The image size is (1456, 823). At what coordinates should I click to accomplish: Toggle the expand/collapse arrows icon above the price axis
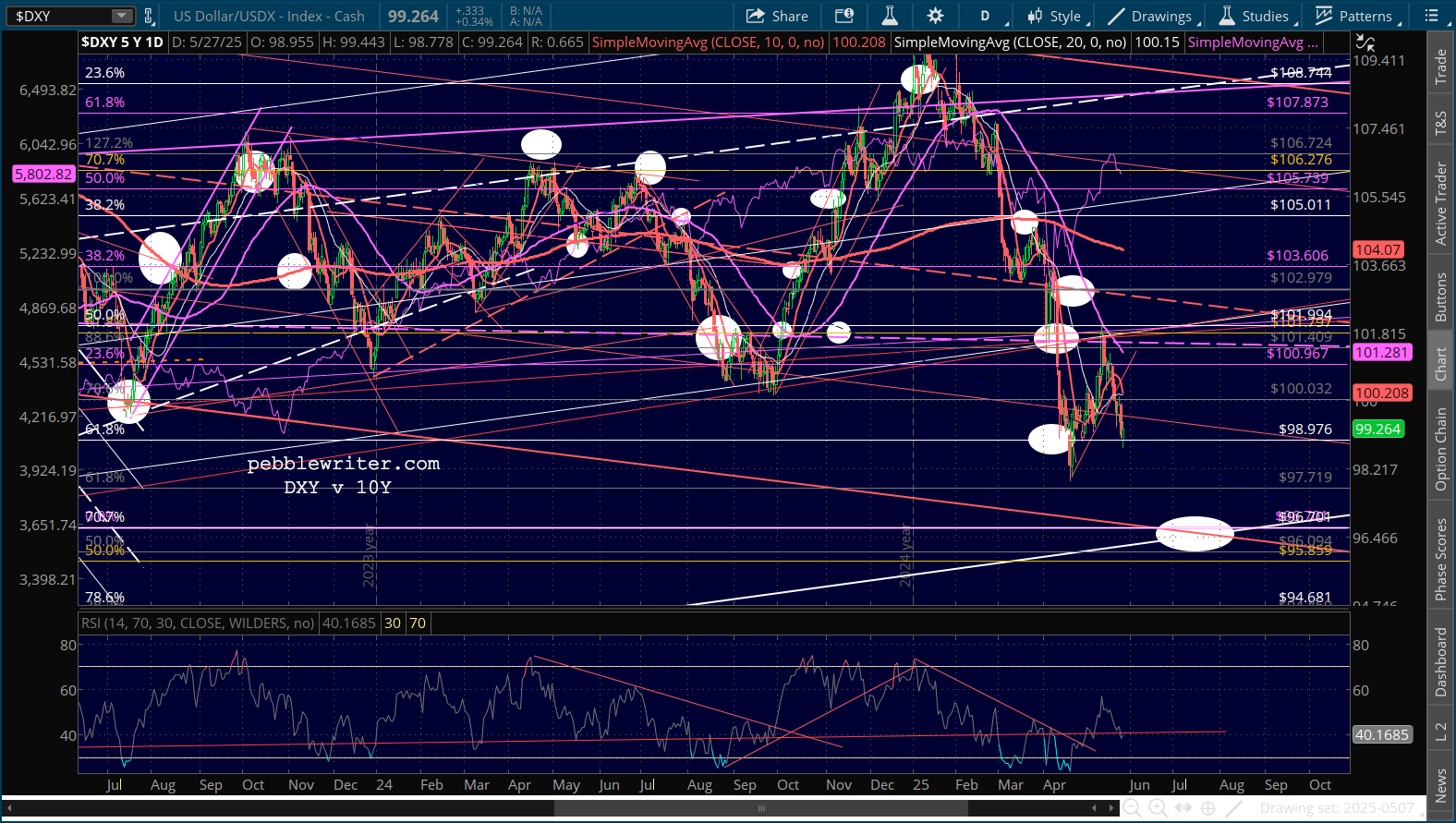tap(1365, 42)
